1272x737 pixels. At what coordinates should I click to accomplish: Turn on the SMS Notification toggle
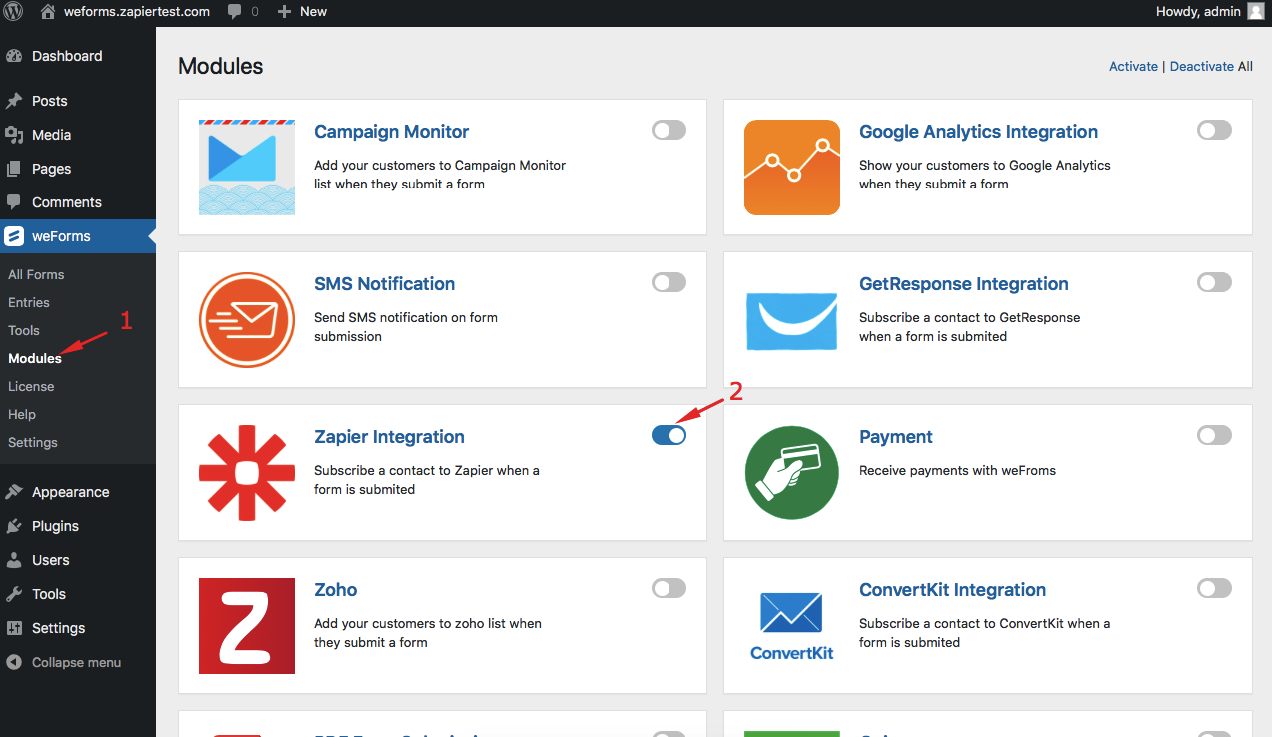click(x=669, y=282)
